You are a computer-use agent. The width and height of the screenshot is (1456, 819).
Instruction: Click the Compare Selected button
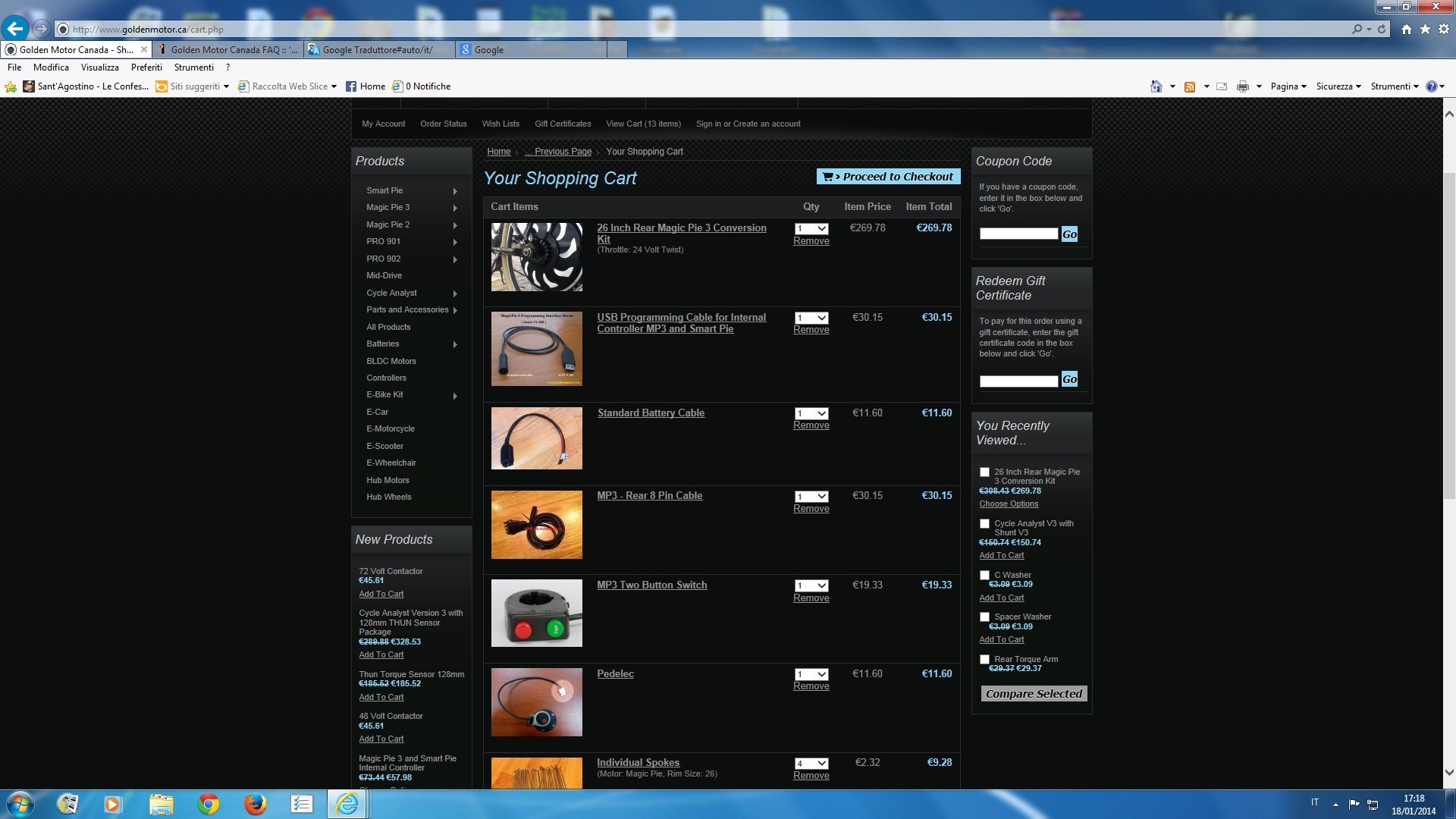[x=1034, y=694]
